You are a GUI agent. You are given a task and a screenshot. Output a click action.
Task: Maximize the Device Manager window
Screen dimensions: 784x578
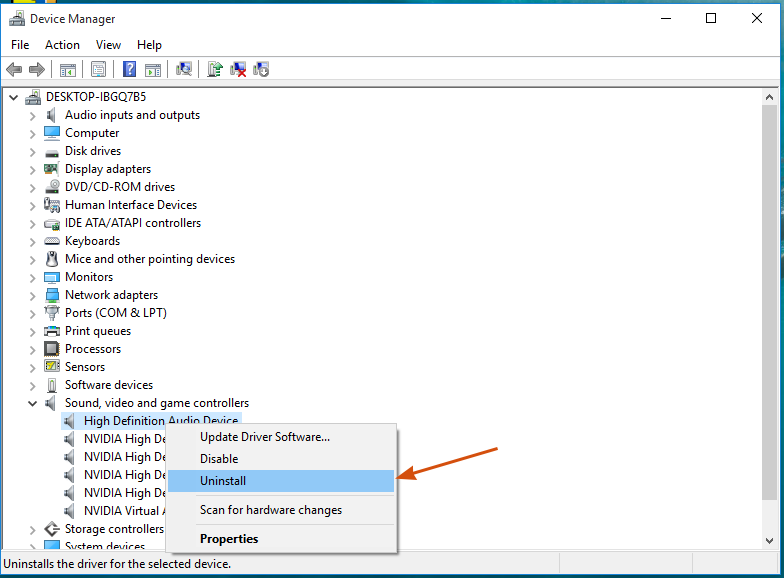[710, 18]
